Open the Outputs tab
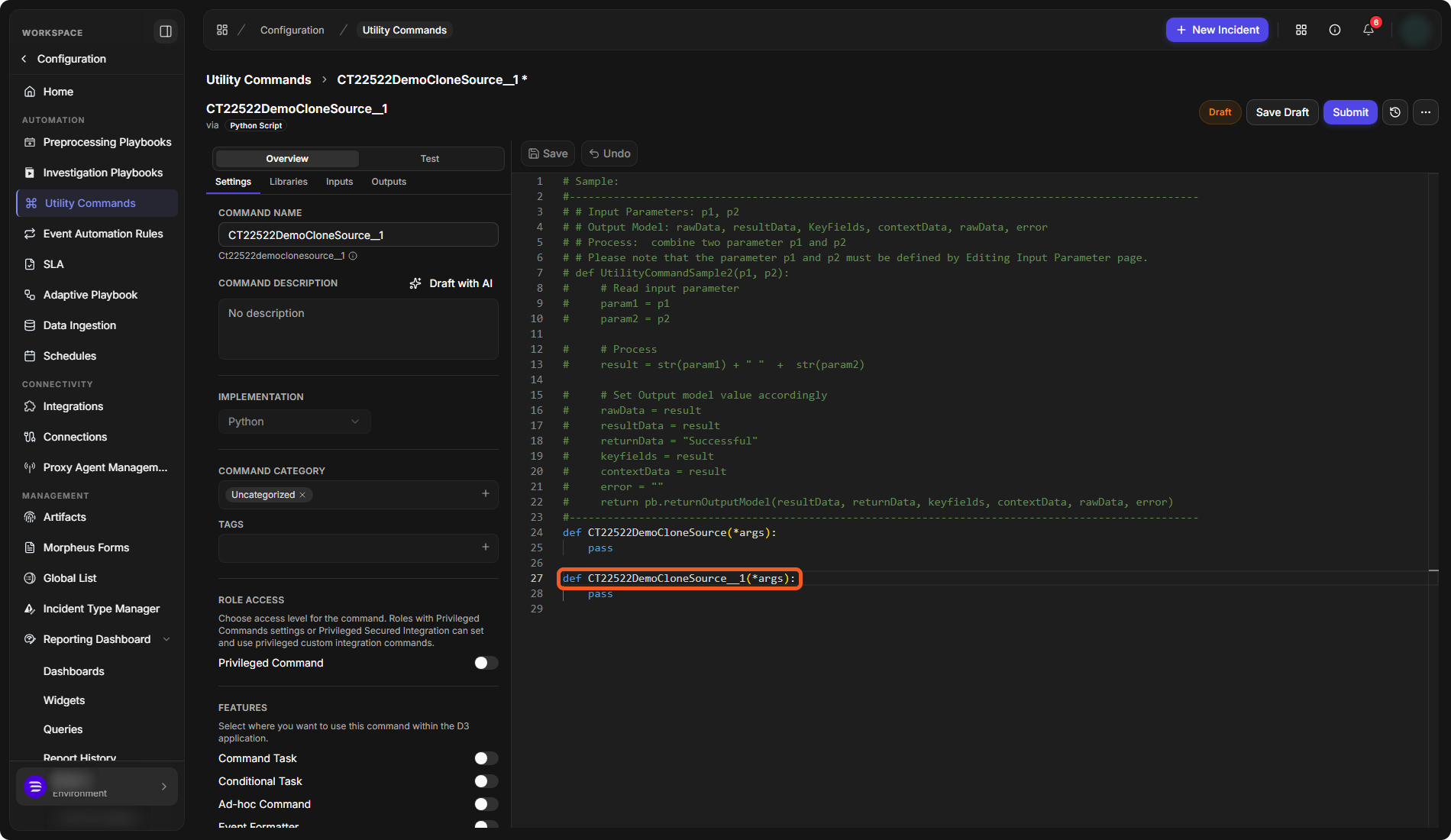Image resolution: width=1451 pixels, height=840 pixels. (x=389, y=182)
